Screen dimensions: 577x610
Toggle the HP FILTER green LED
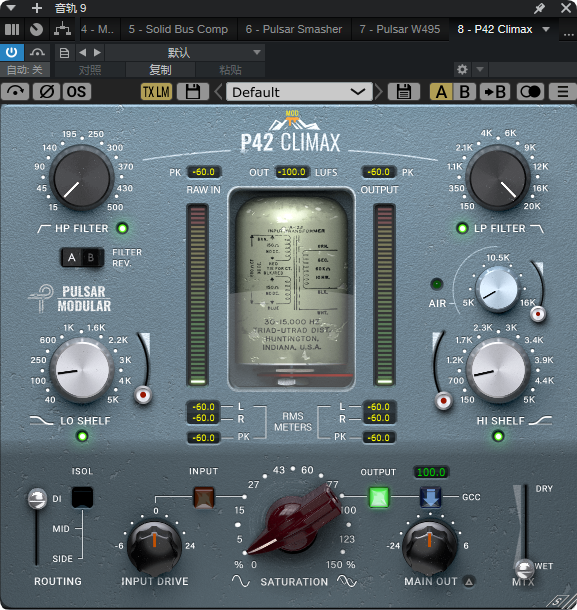[122, 228]
